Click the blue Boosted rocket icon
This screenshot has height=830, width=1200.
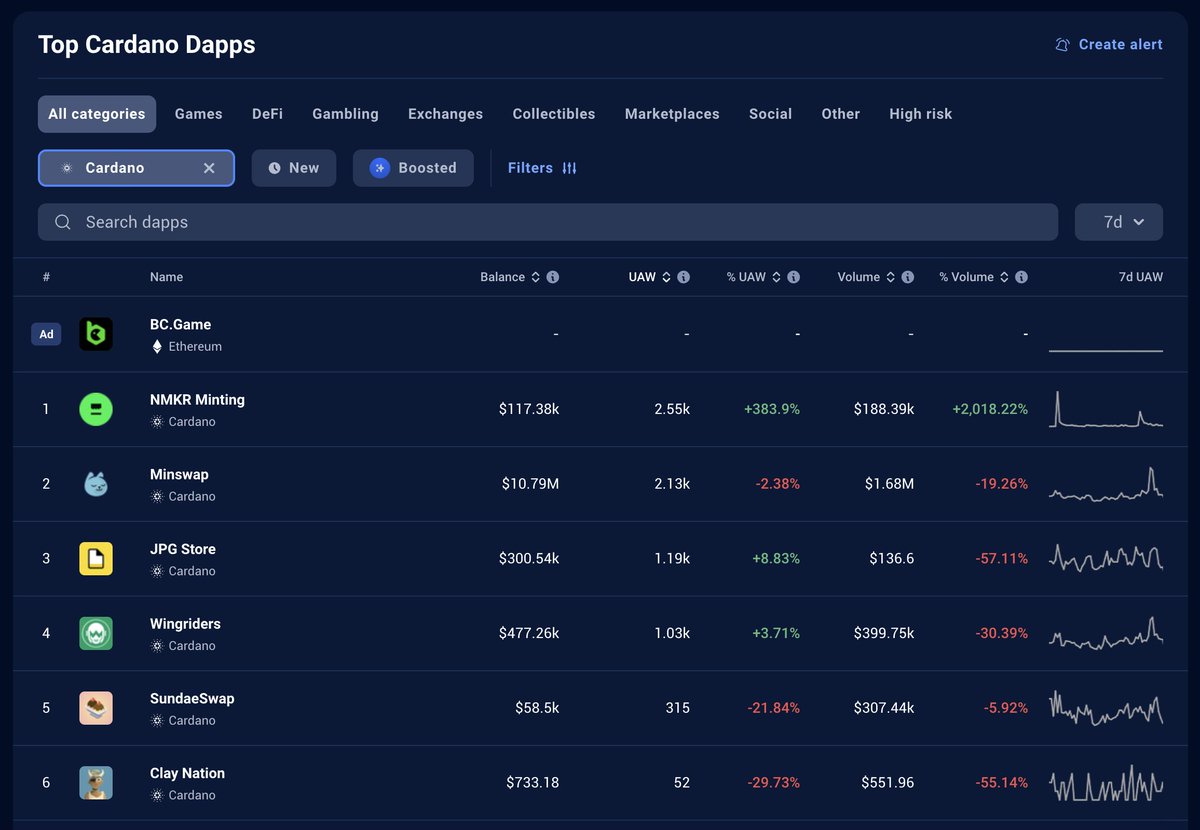(380, 168)
